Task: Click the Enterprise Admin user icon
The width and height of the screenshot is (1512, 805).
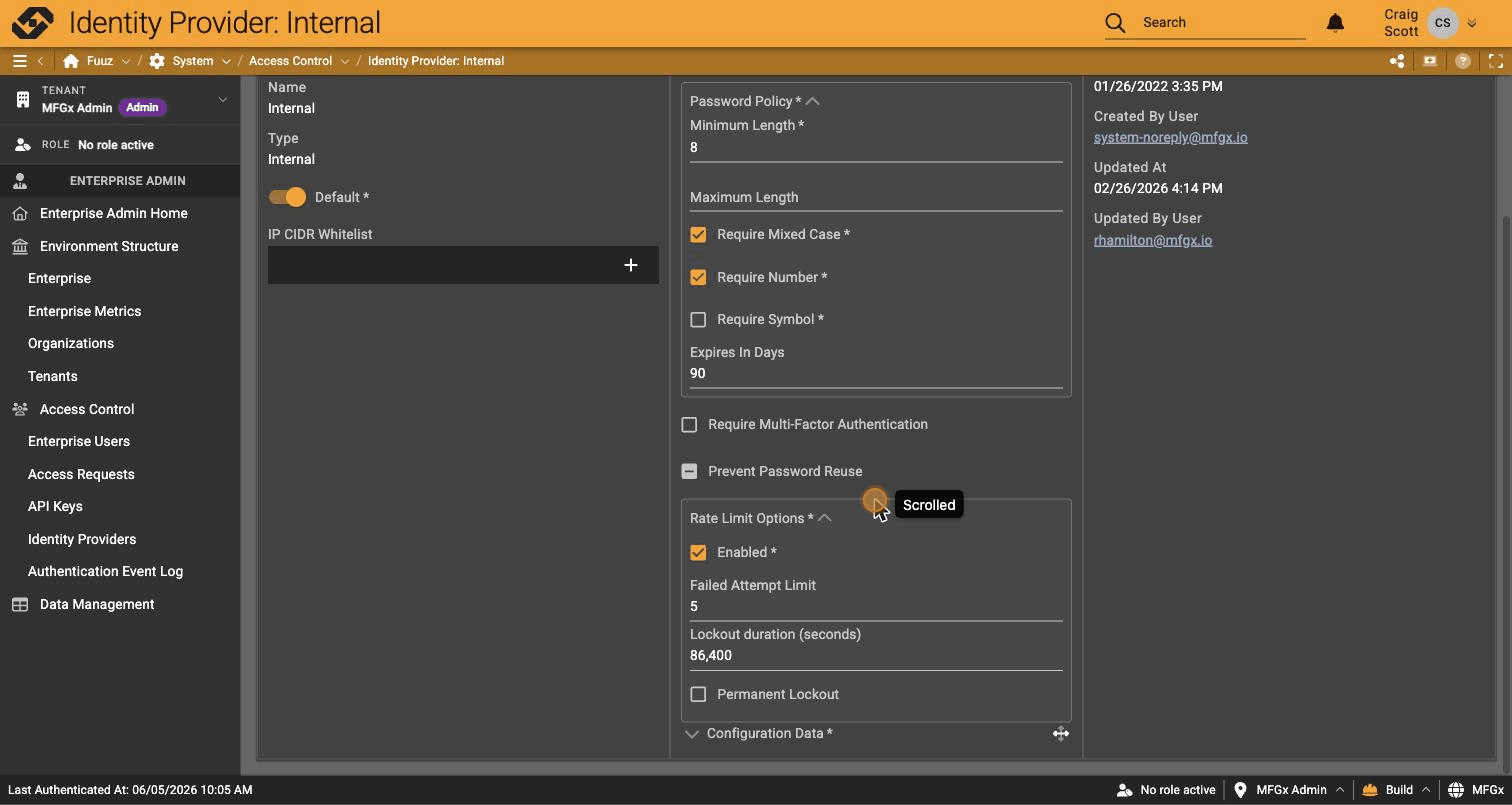Action: tap(20, 181)
